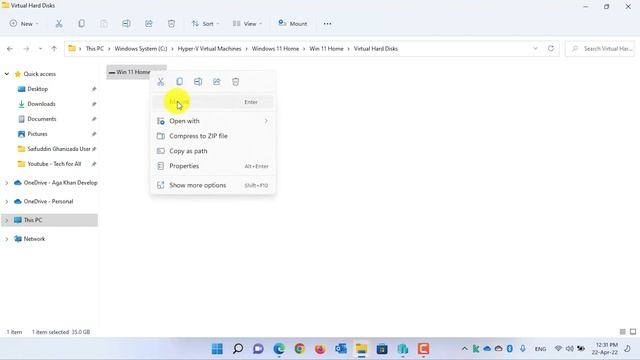Click the Cut icon in the toolbar
The width and height of the screenshot is (640, 360).
click(x=59, y=24)
